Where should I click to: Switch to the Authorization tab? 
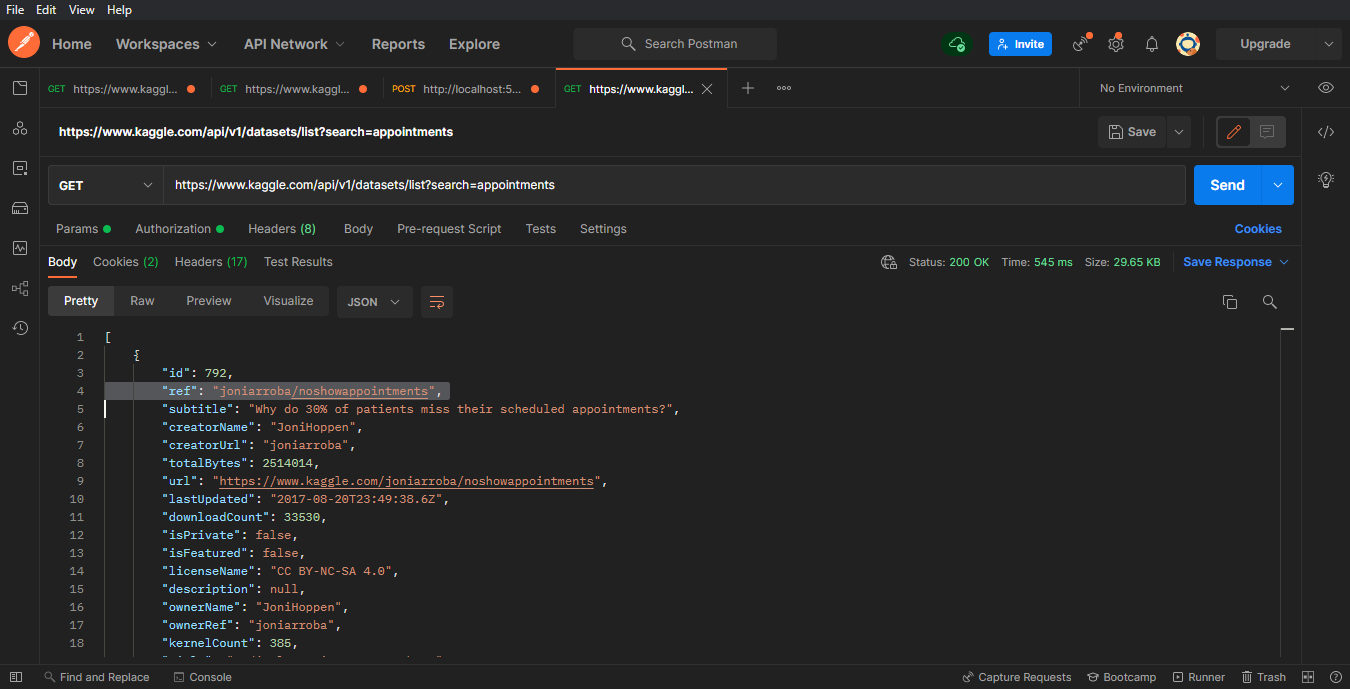tap(179, 229)
